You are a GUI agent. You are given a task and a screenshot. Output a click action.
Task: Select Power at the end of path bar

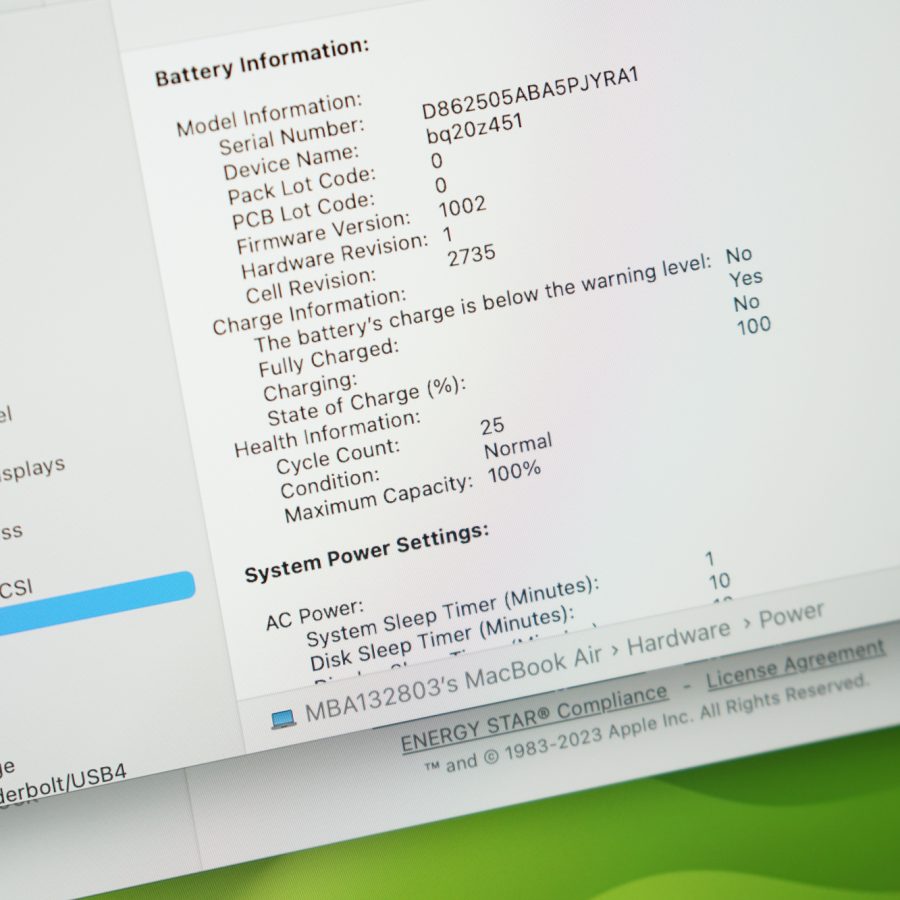pyautogui.click(x=792, y=615)
